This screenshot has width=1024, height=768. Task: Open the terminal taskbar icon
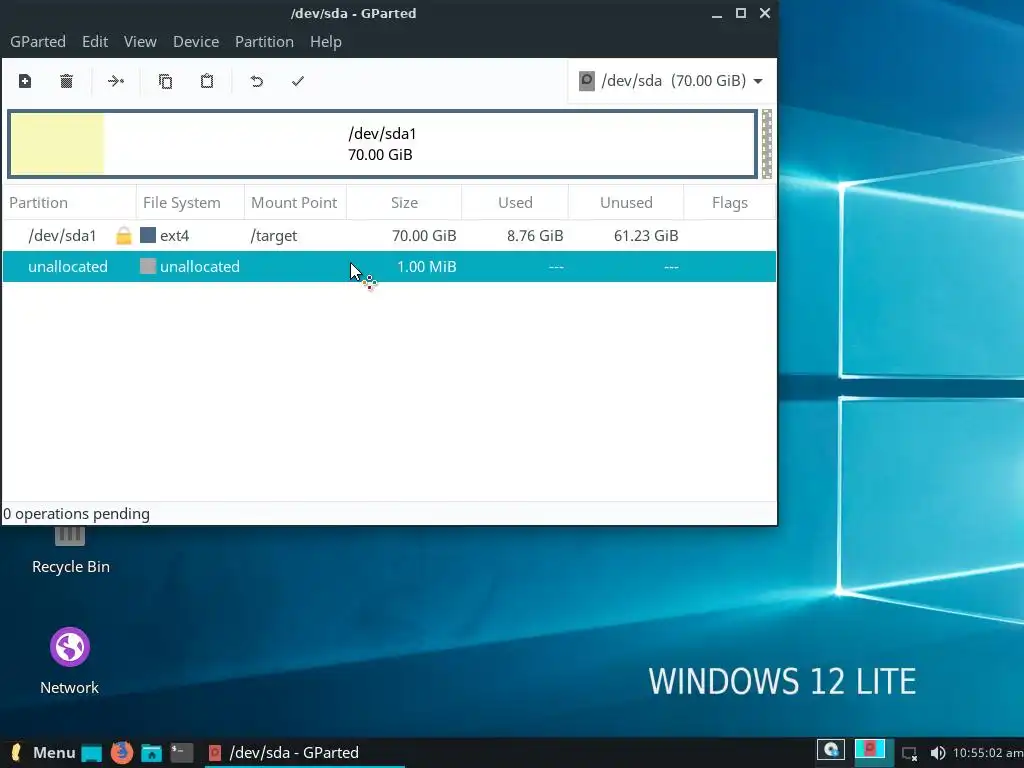pyautogui.click(x=182, y=753)
